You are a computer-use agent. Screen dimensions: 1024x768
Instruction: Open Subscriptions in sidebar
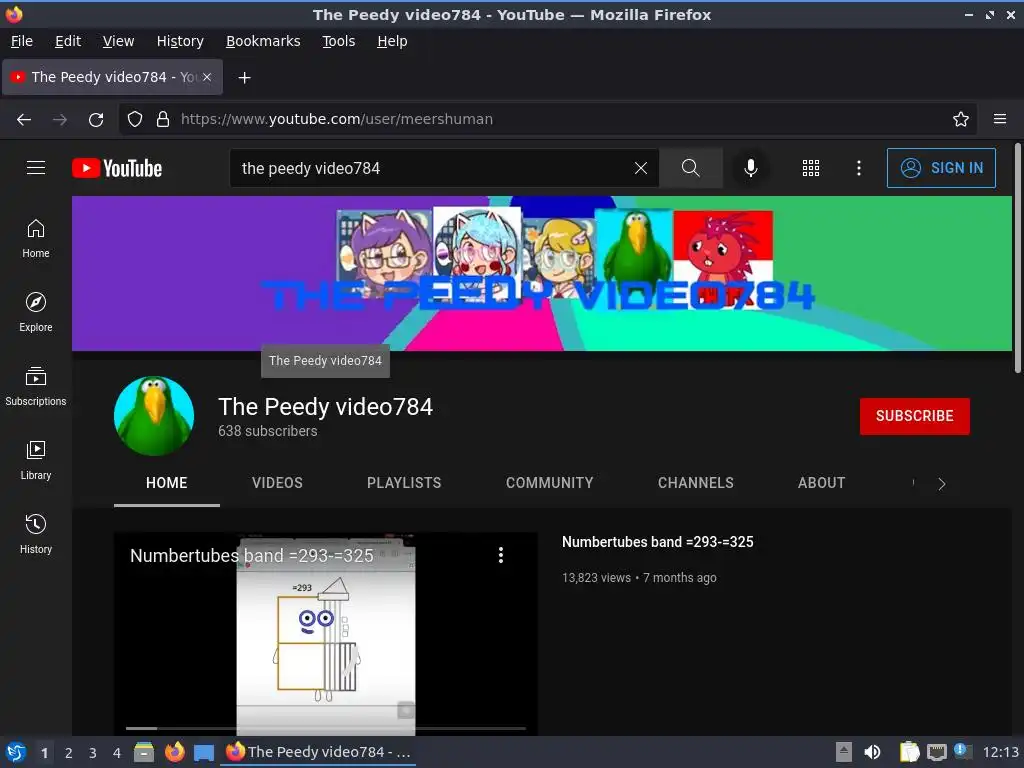[x=36, y=386]
